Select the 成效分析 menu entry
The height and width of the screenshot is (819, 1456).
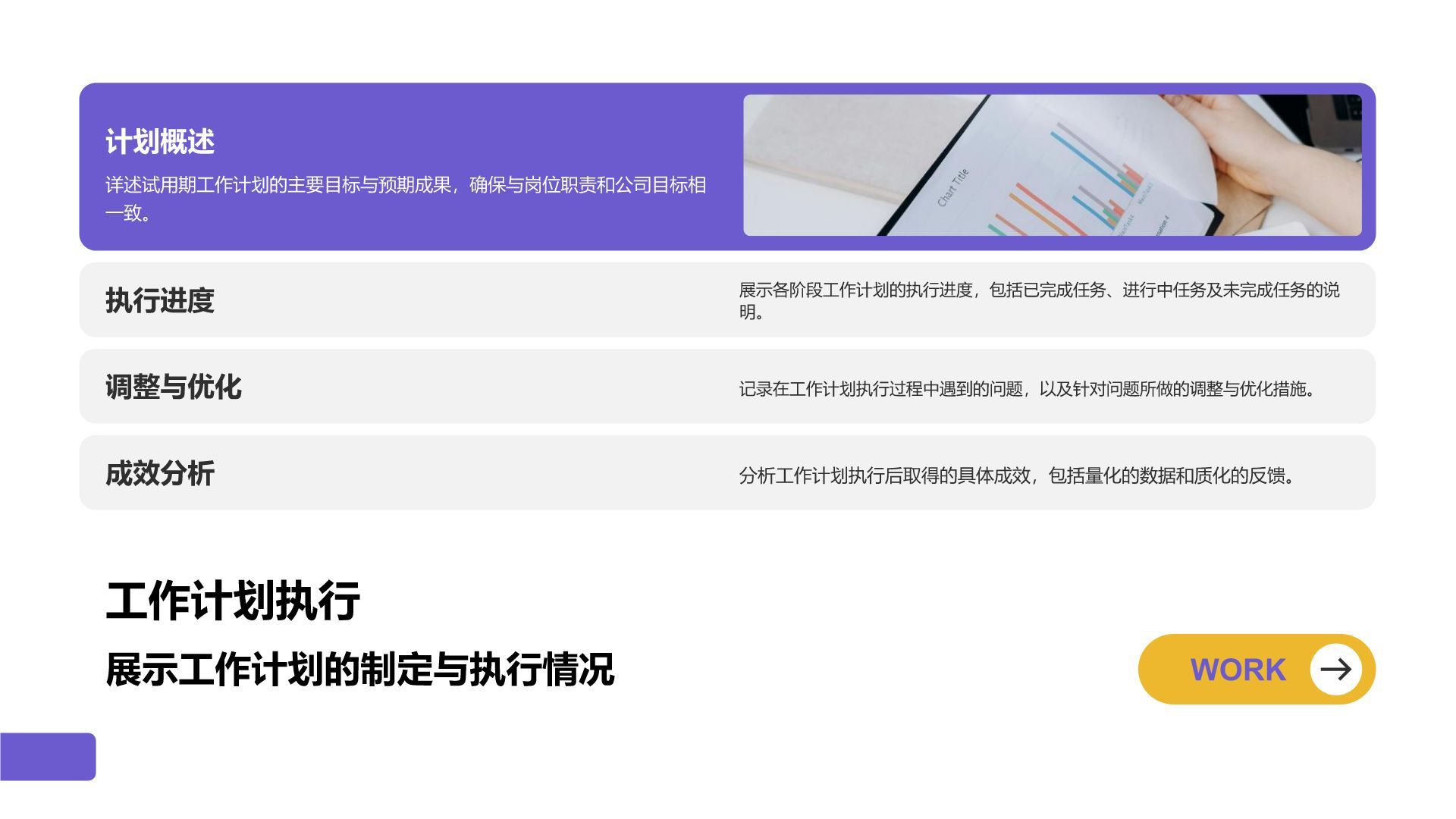point(161,472)
